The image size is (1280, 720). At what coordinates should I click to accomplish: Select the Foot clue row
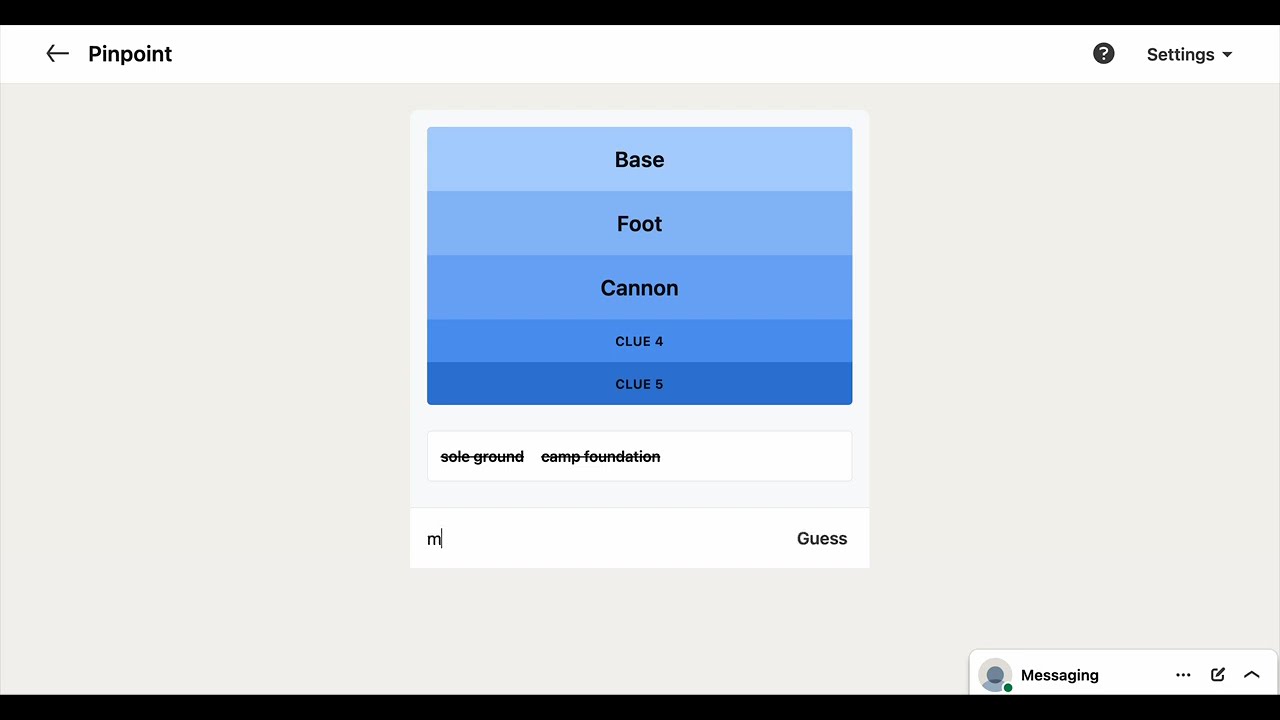pos(640,223)
